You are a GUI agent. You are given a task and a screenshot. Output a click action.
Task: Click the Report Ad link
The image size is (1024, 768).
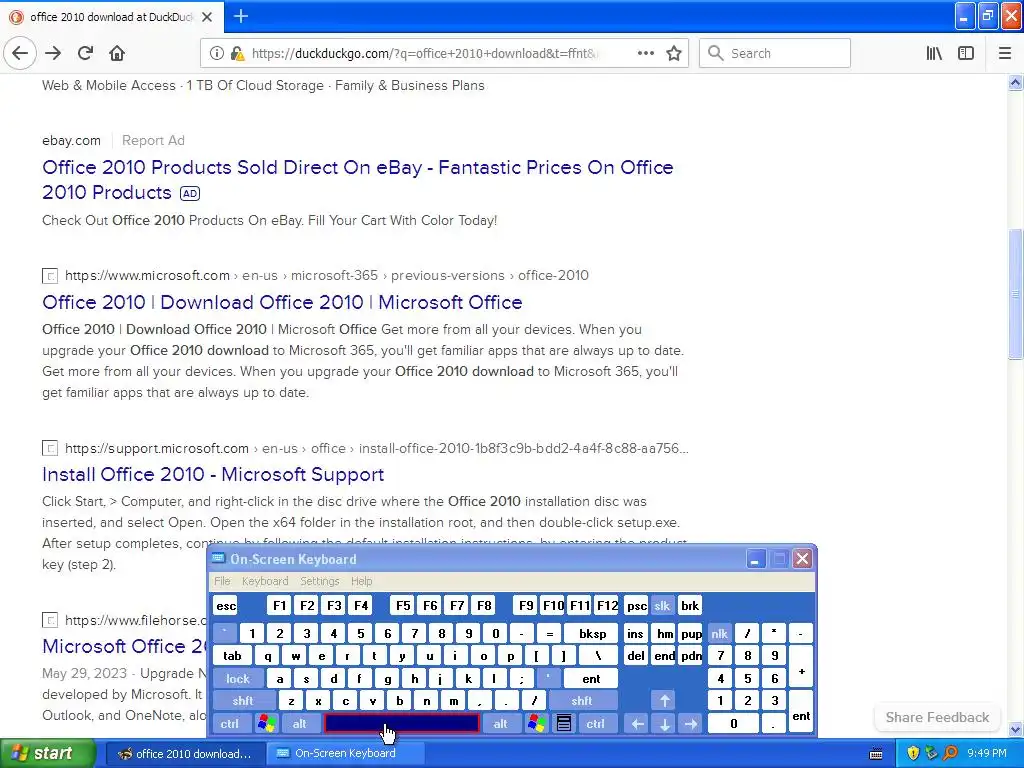[153, 140]
